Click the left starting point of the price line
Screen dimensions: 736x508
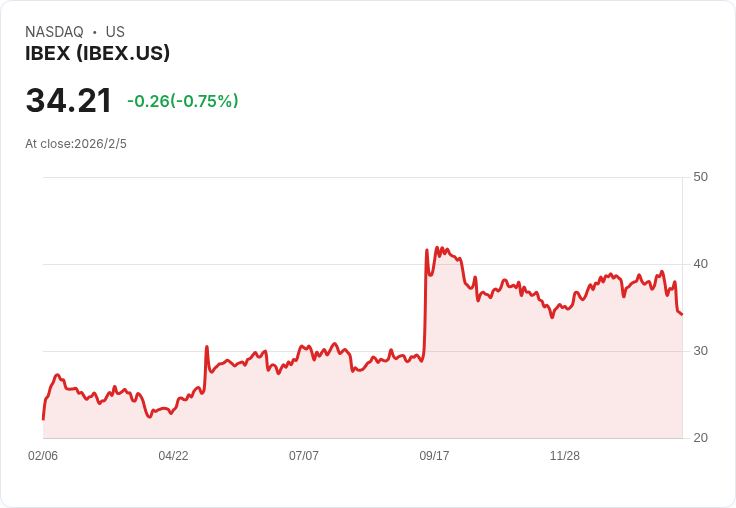click(43, 418)
